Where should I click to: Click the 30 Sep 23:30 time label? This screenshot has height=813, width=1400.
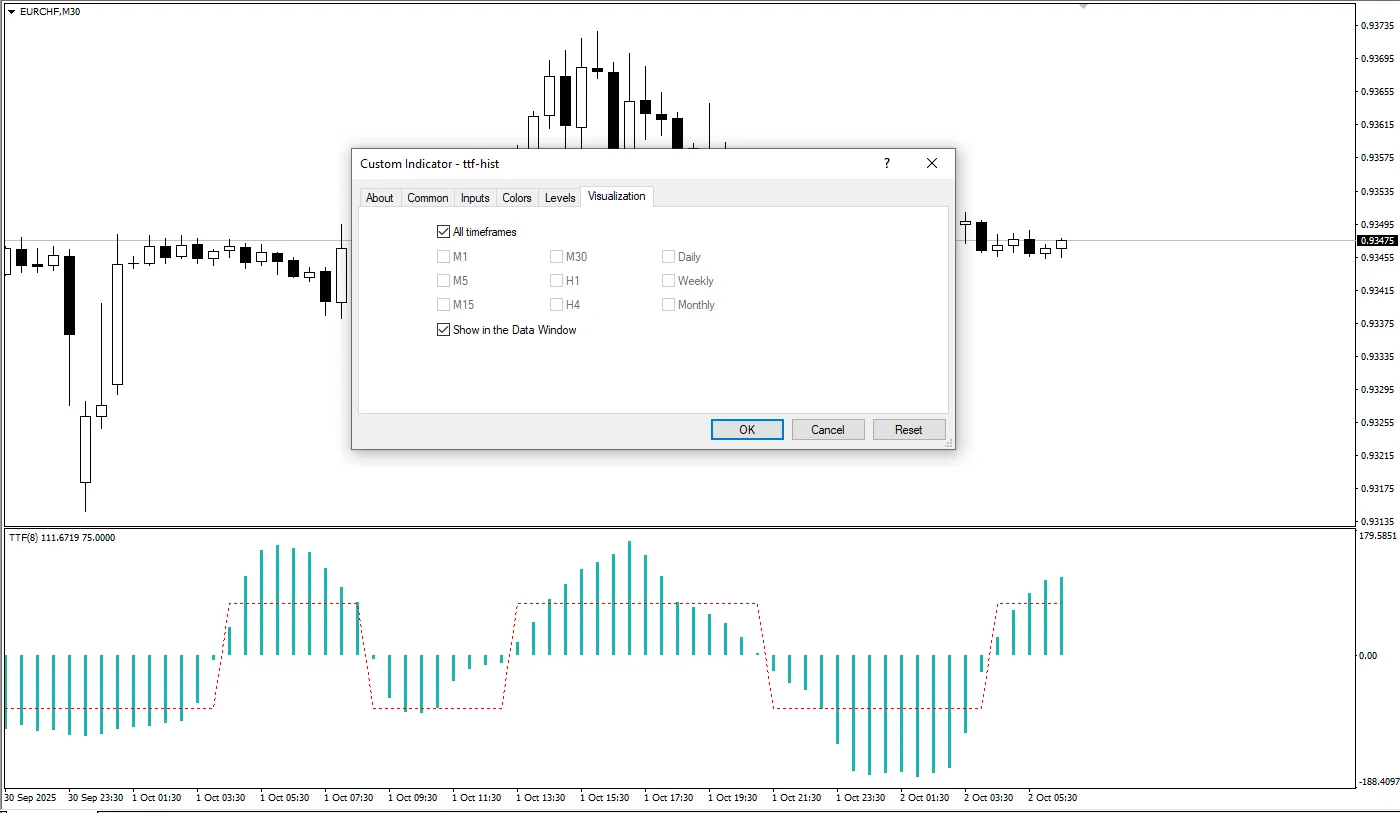(x=95, y=798)
